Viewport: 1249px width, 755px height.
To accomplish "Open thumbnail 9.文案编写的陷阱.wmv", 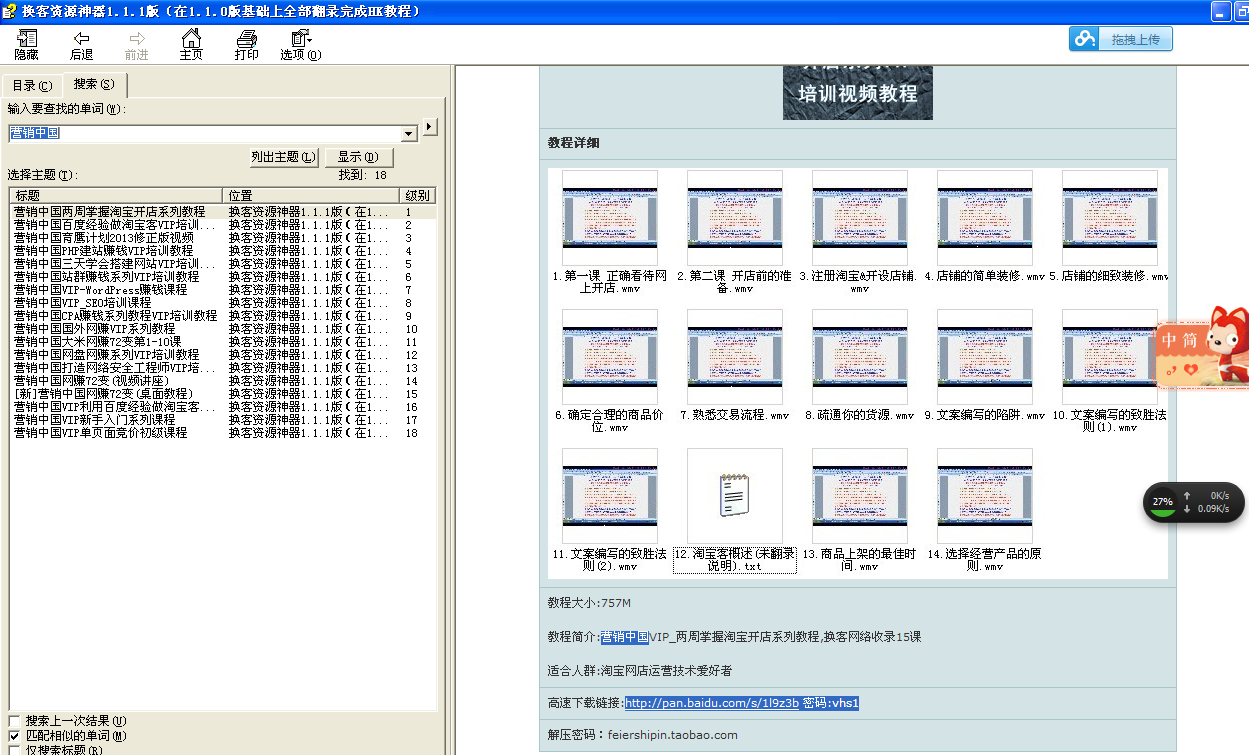I will tap(985, 356).
